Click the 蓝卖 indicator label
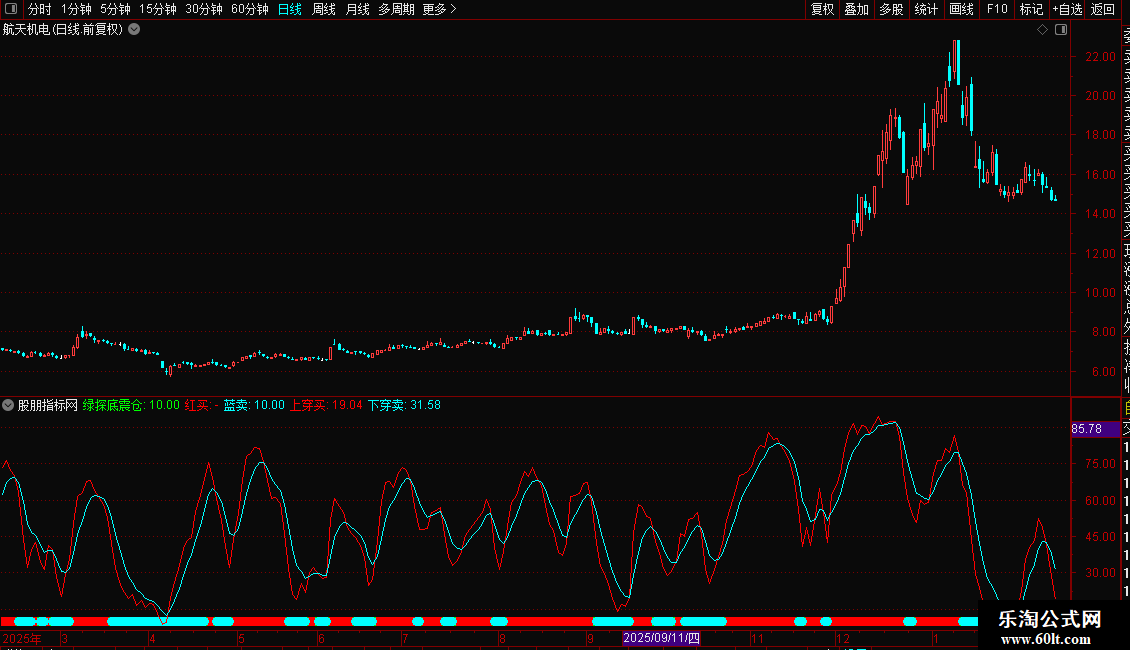The image size is (1130, 650). 254,405
